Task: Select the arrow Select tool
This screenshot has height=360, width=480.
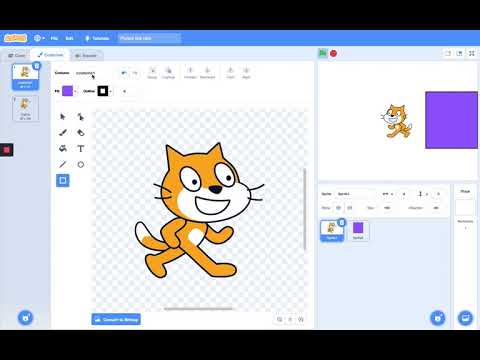Action: [63, 117]
